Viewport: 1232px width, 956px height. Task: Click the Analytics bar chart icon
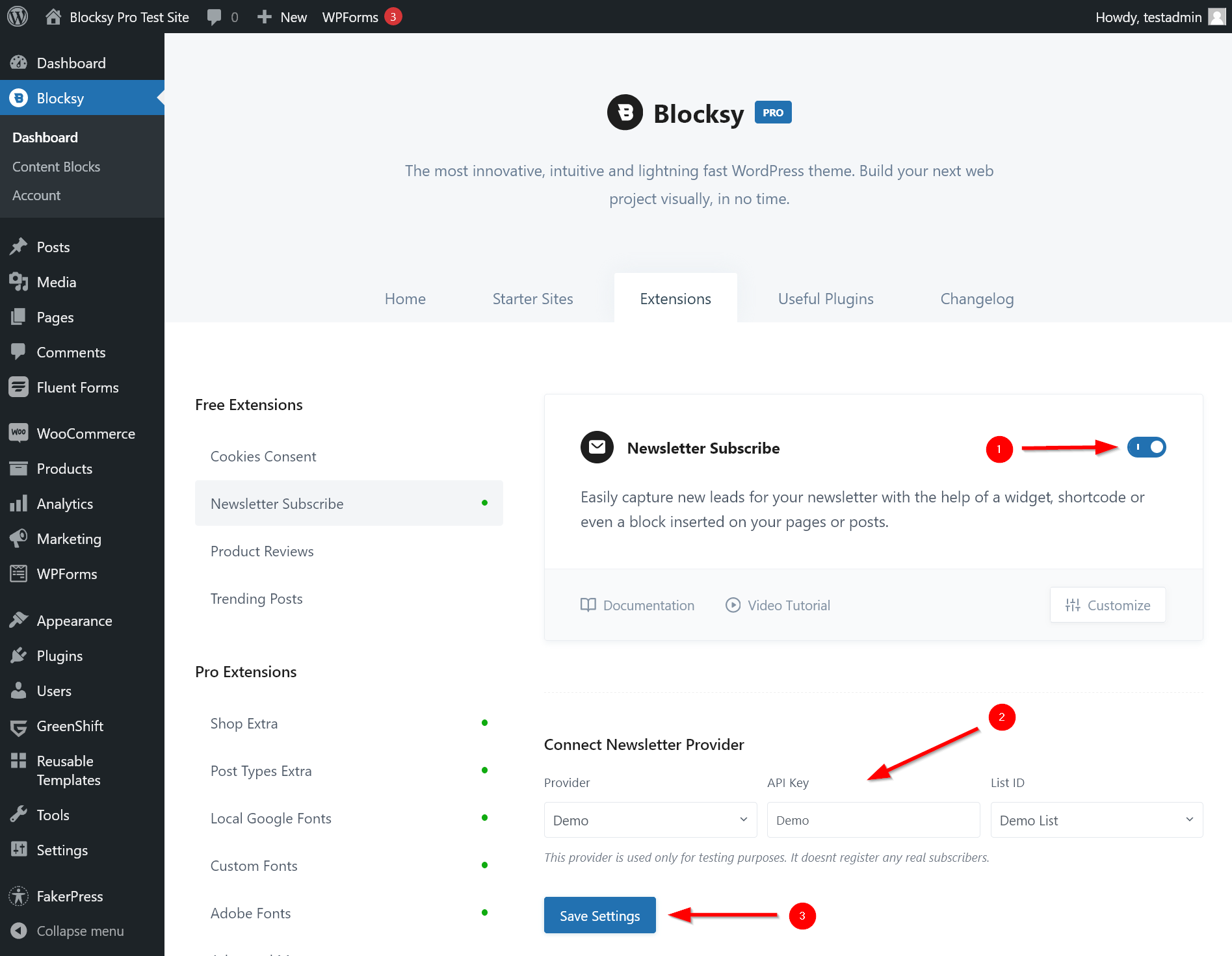tap(19, 504)
